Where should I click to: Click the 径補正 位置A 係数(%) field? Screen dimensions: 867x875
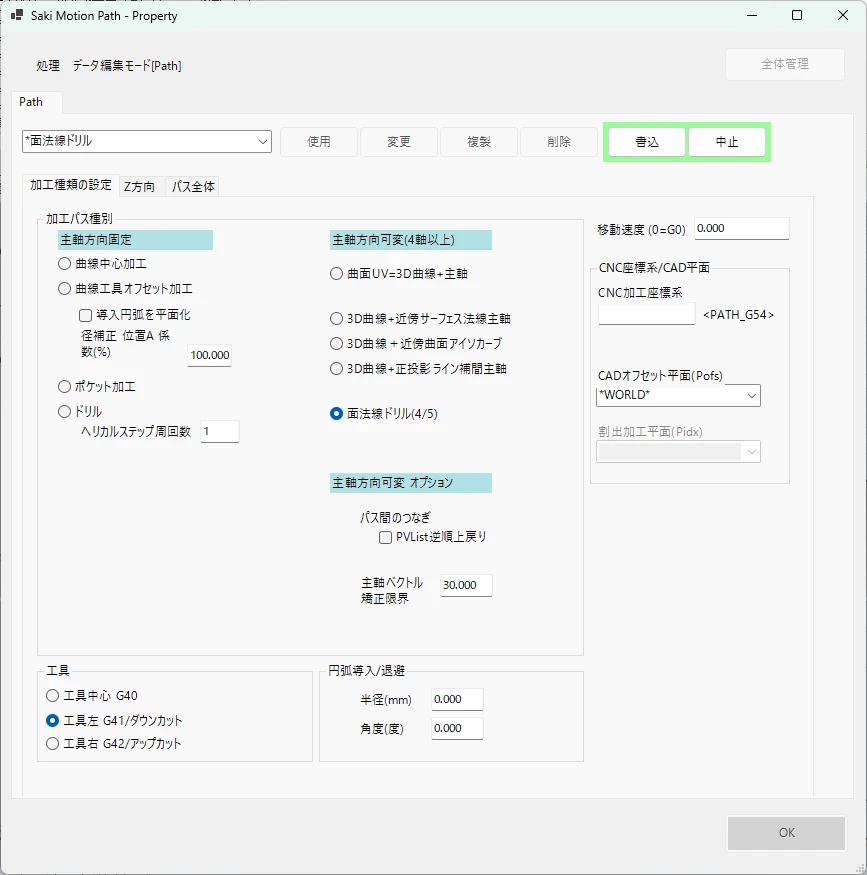[x=209, y=355]
